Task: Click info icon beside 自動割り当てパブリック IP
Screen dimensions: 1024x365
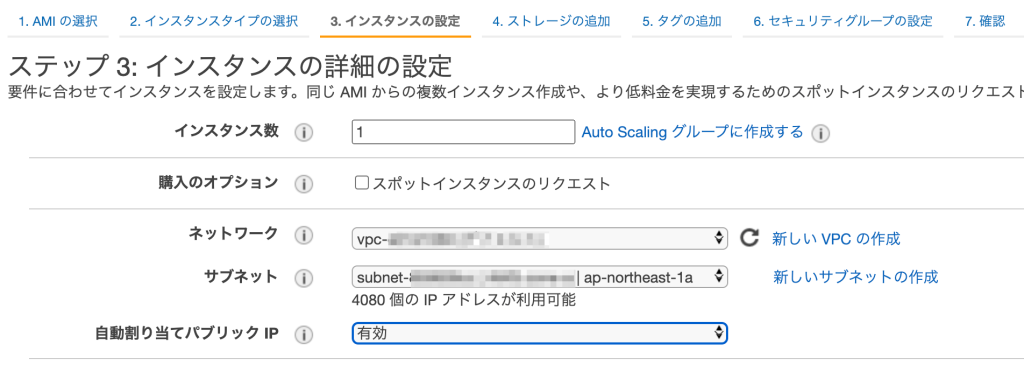Action: click(x=303, y=335)
